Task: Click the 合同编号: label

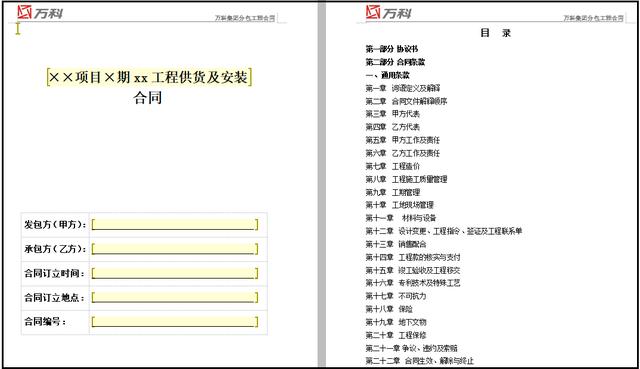Action: [44, 322]
